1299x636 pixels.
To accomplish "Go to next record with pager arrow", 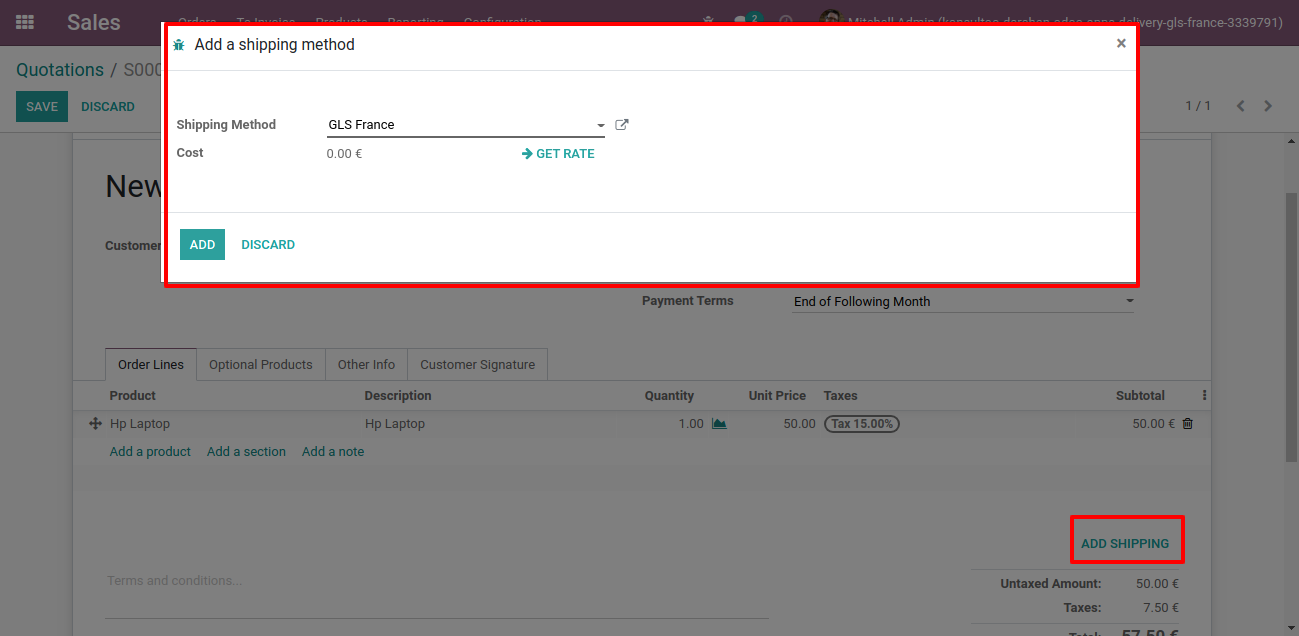I will pyautogui.click(x=1268, y=106).
